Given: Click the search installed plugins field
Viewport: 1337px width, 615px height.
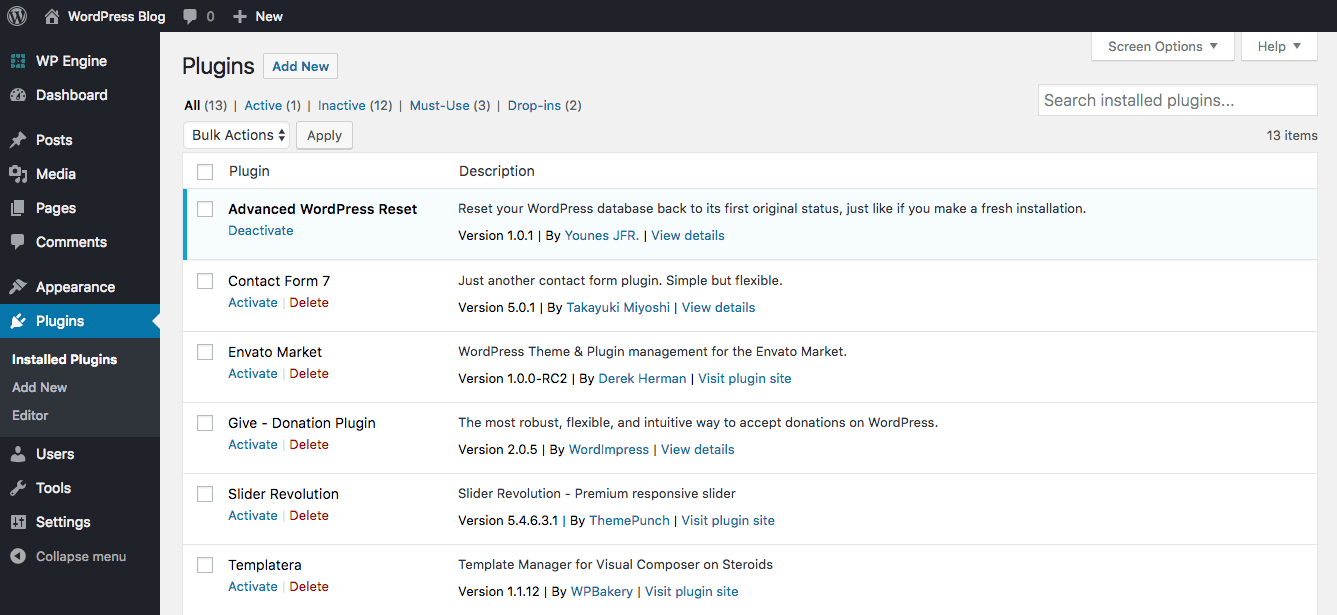Looking at the screenshot, I should coord(1177,100).
